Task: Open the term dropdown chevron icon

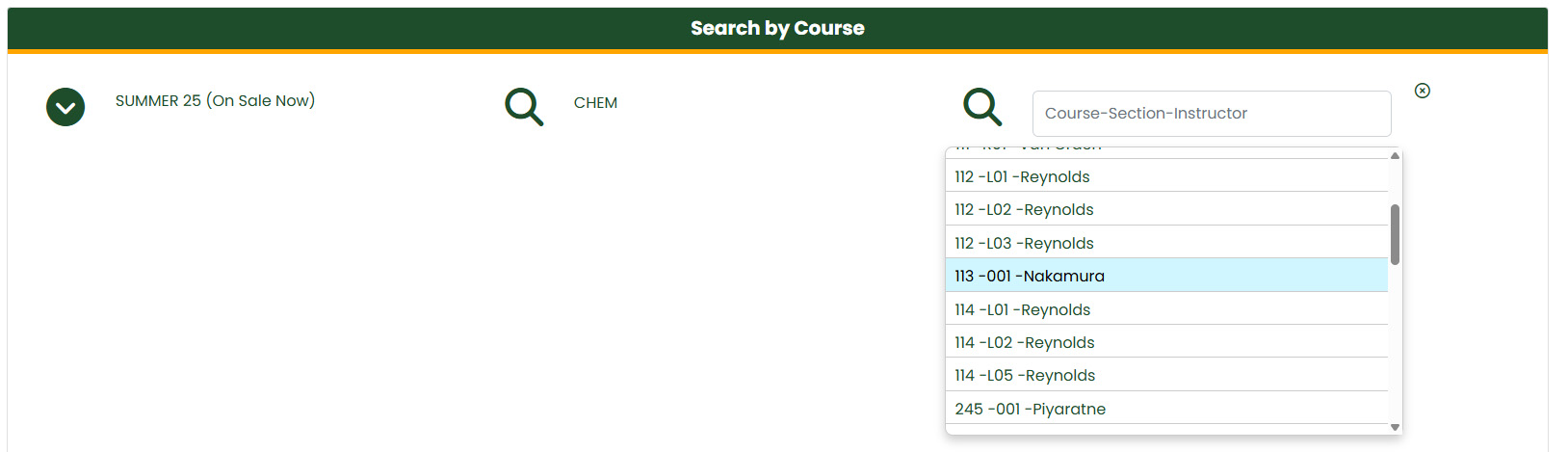Action: click(65, 107)
